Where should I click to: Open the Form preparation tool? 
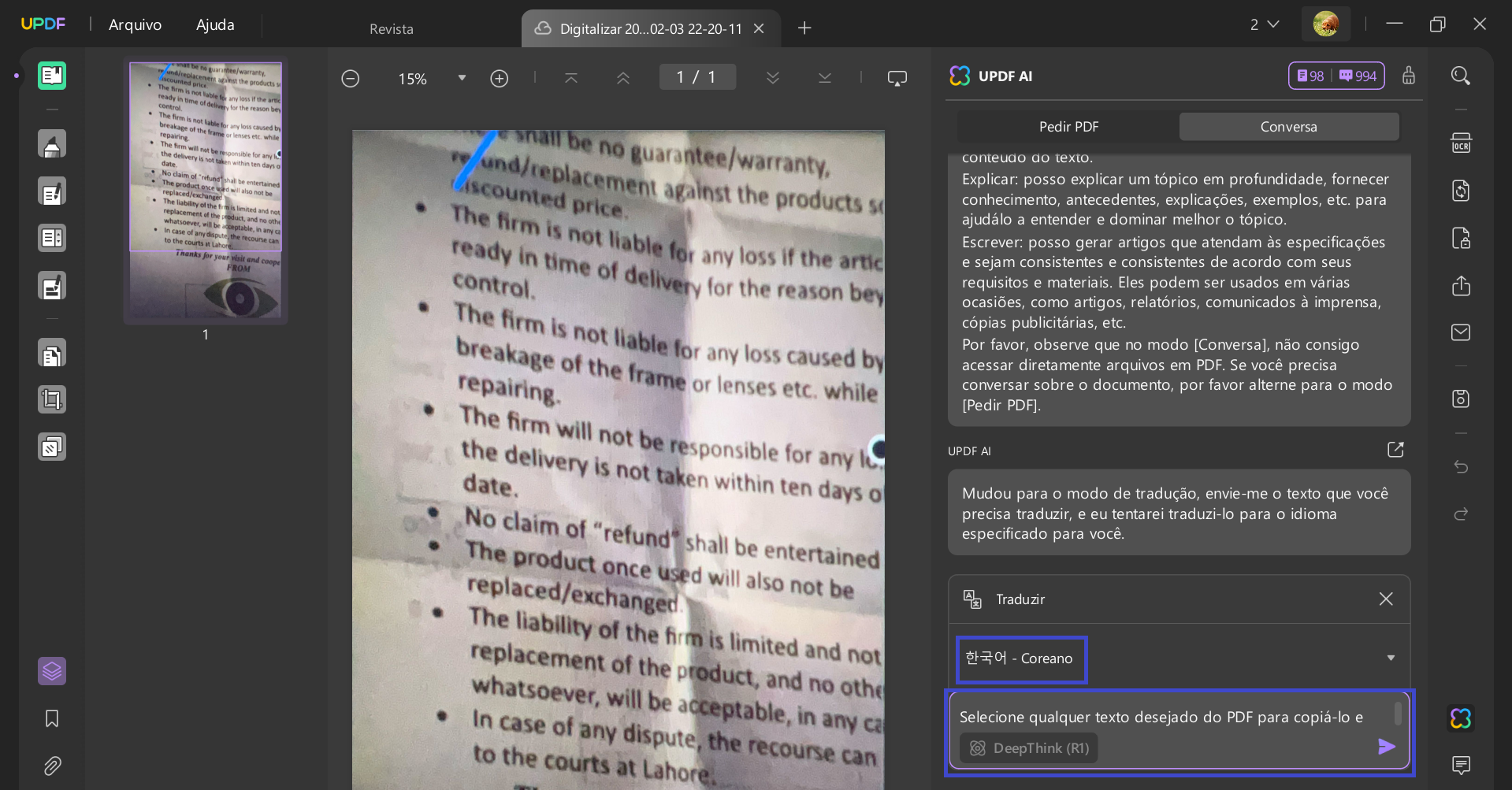tap(52, 238)
